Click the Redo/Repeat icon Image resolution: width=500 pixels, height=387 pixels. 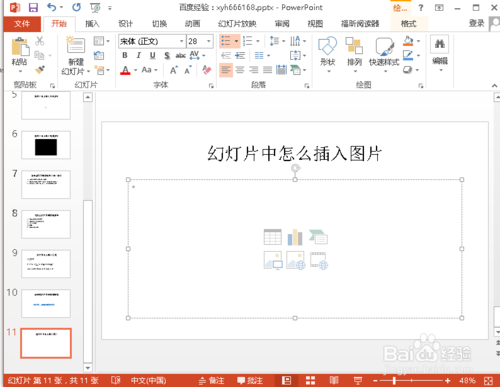[x=77, y=7]
